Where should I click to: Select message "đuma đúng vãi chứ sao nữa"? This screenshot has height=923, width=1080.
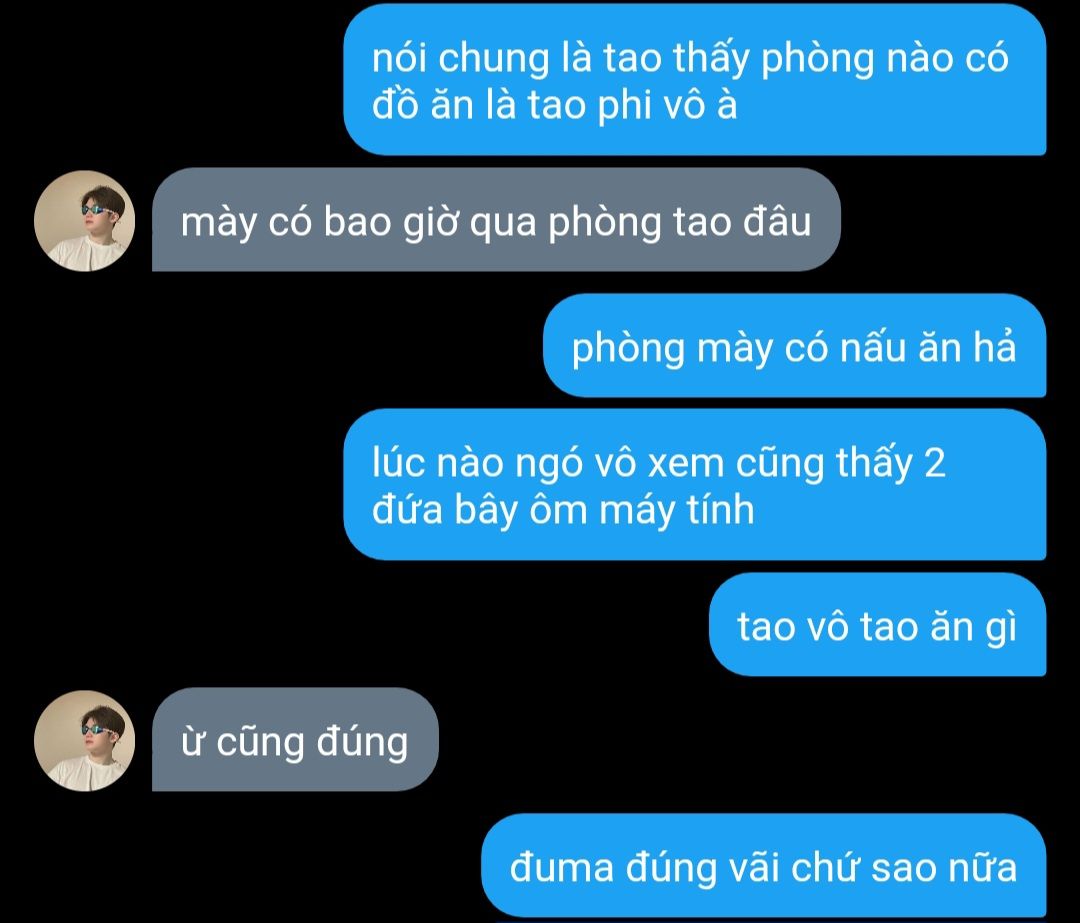[x=763, y=866]
